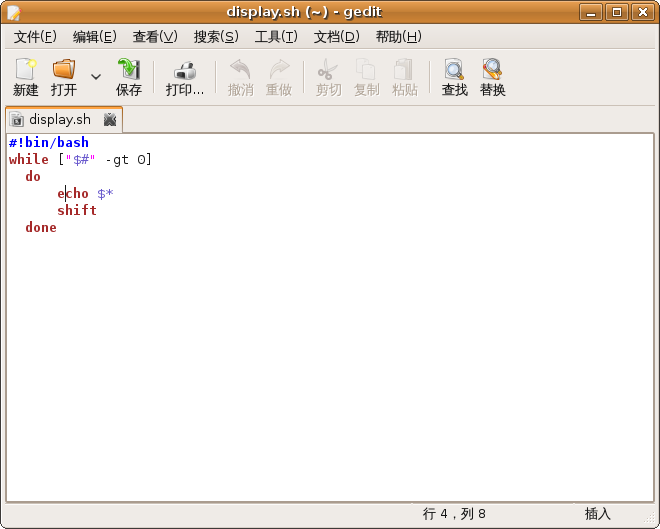
Task: Click the 'while' keyword in the code
Action: [x=29, y=159]
